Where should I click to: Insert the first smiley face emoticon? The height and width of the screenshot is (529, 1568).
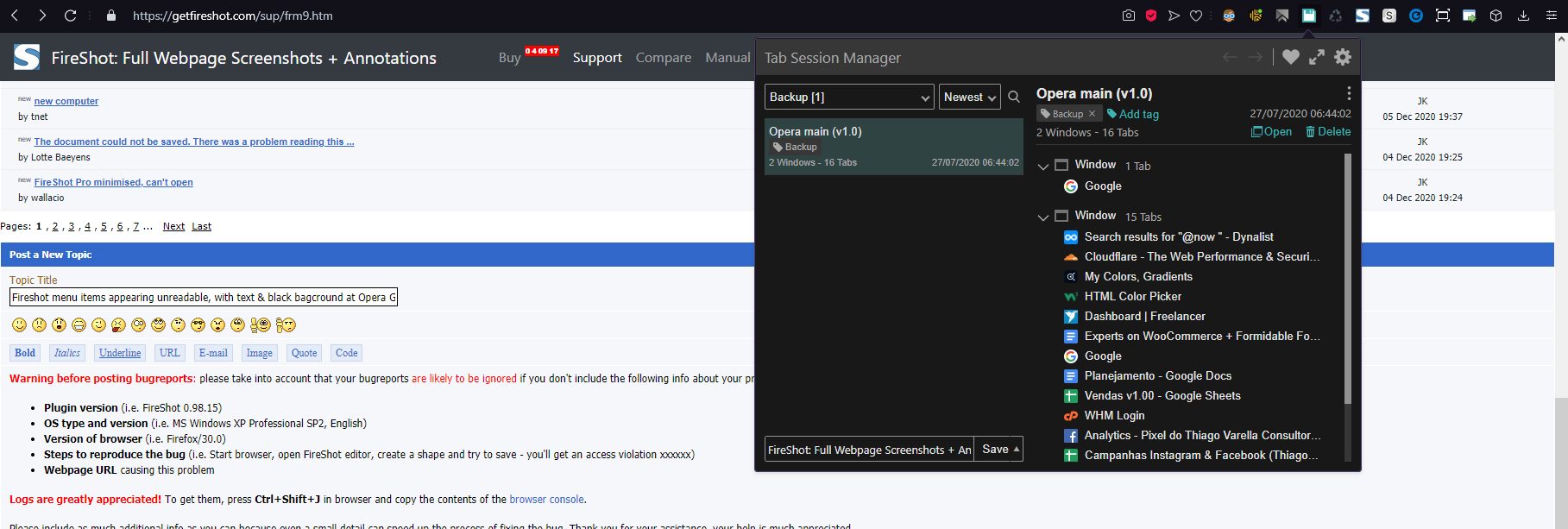coord(19,324)
